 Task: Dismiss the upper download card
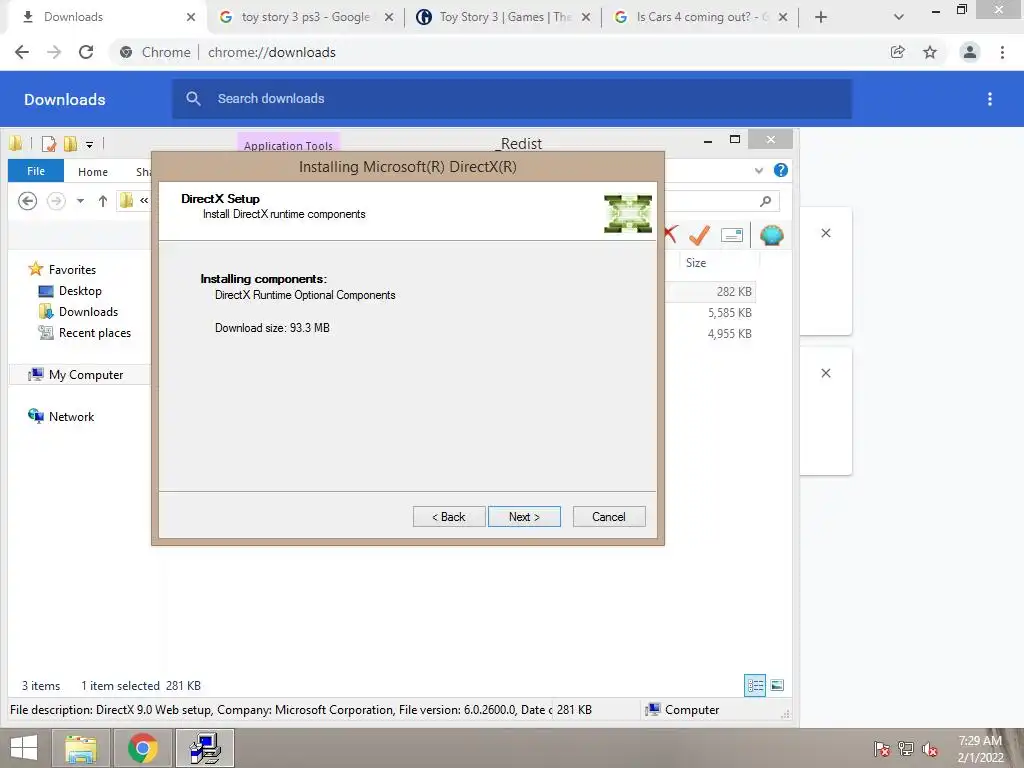click(x=825, y=233)
